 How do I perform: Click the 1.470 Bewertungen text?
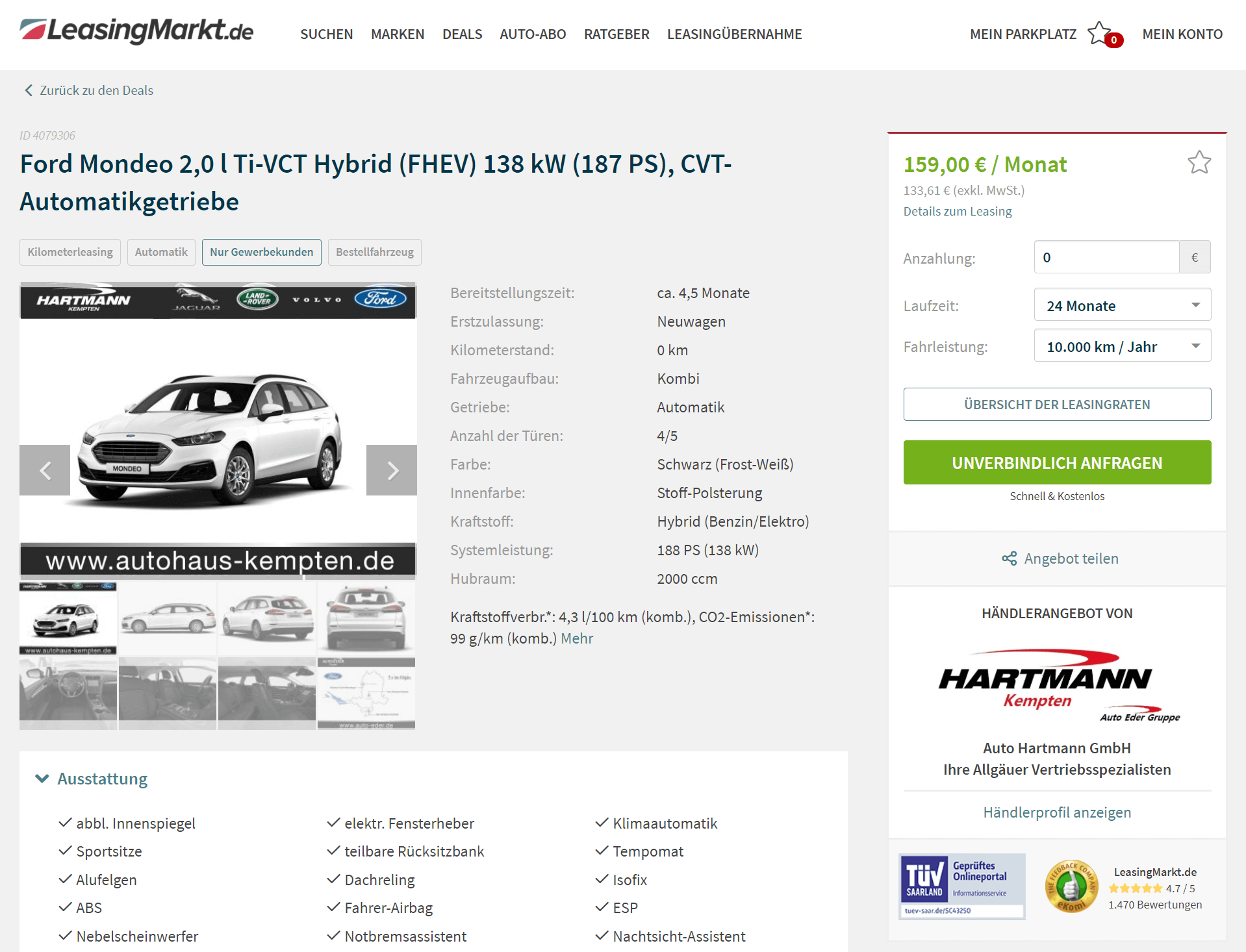1155,905
